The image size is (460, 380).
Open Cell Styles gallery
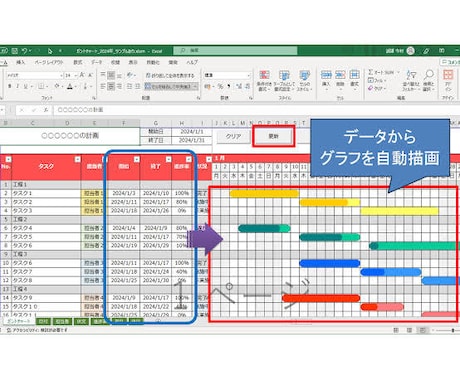coord(304,81)
